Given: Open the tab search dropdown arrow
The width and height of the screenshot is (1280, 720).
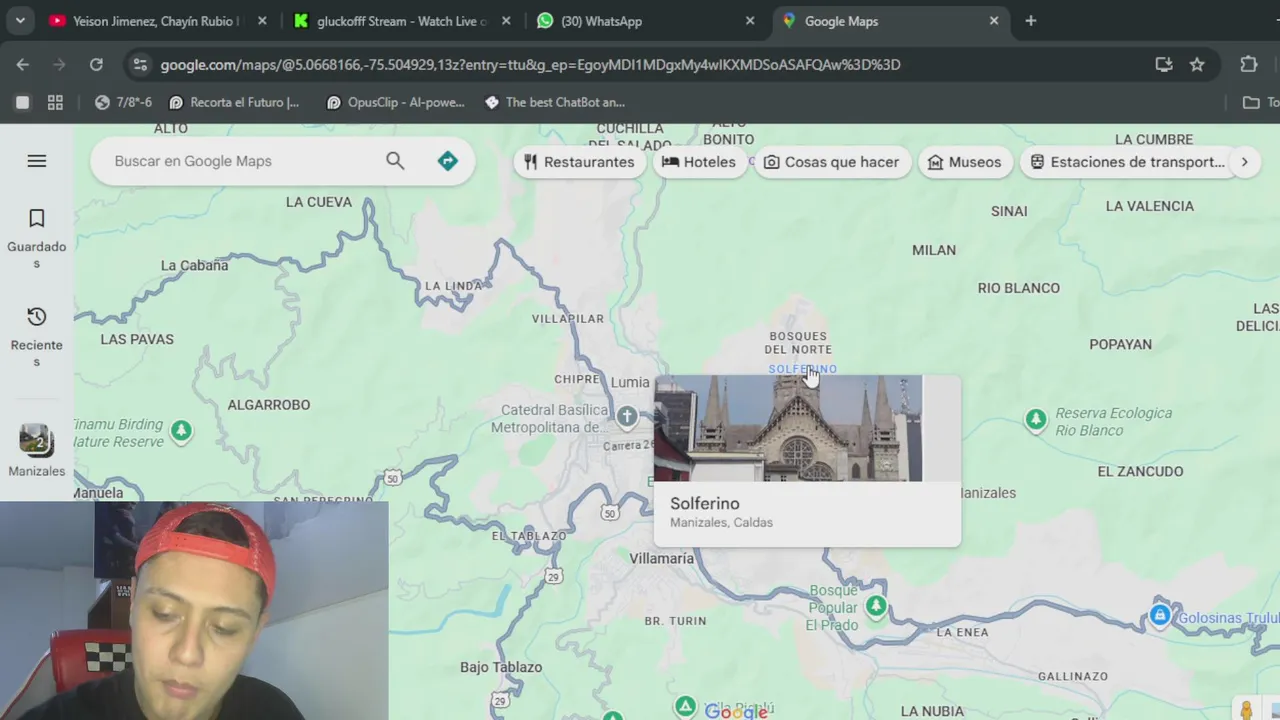Looking at the screenshot, I should (20, 21).
